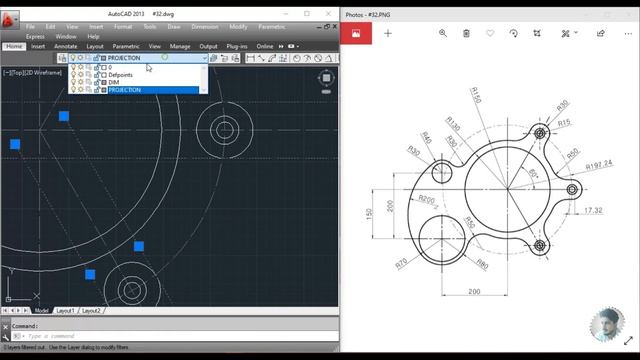Click the plus icon in Photos

(388, 33)
